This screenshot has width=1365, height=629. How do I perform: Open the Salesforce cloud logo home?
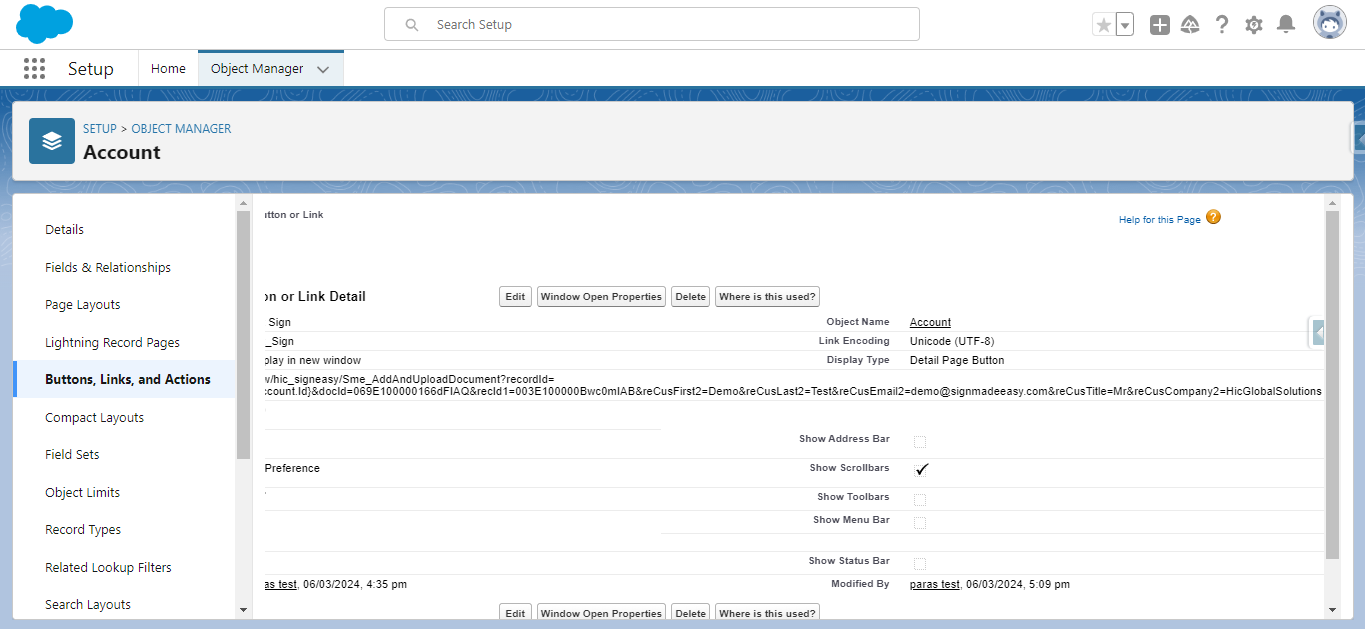click(45, 24)
